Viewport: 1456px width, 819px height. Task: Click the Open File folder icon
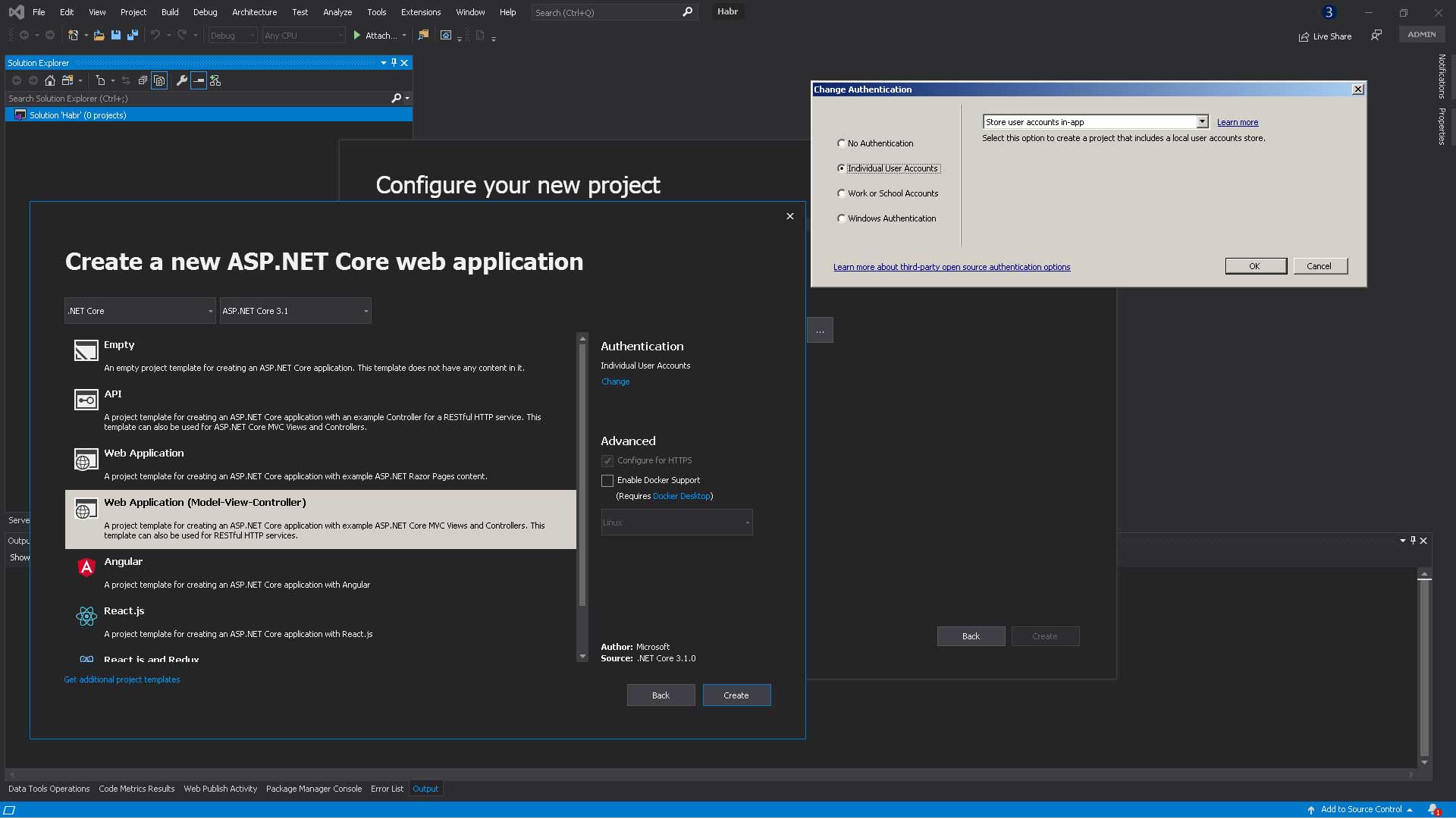coord(99,36)
